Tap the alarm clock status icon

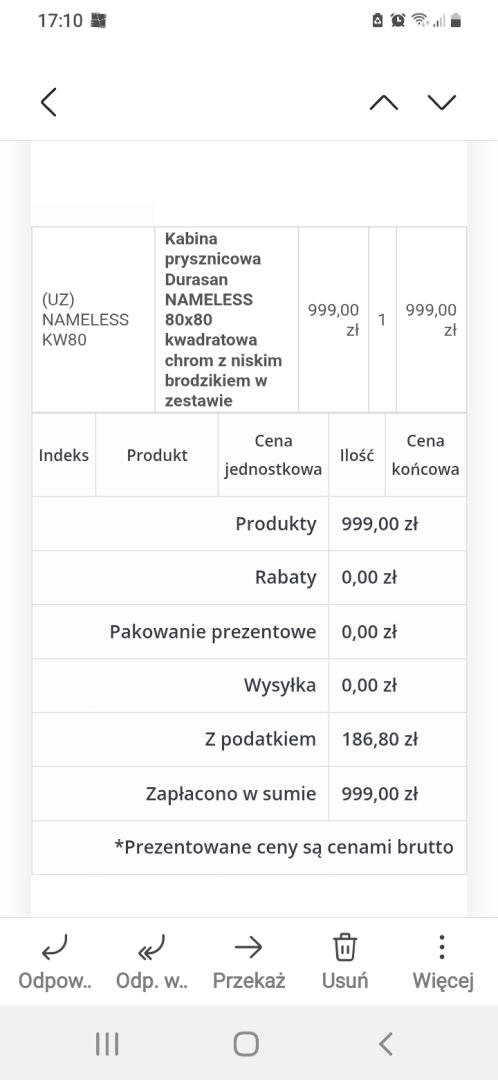point(398,21)
